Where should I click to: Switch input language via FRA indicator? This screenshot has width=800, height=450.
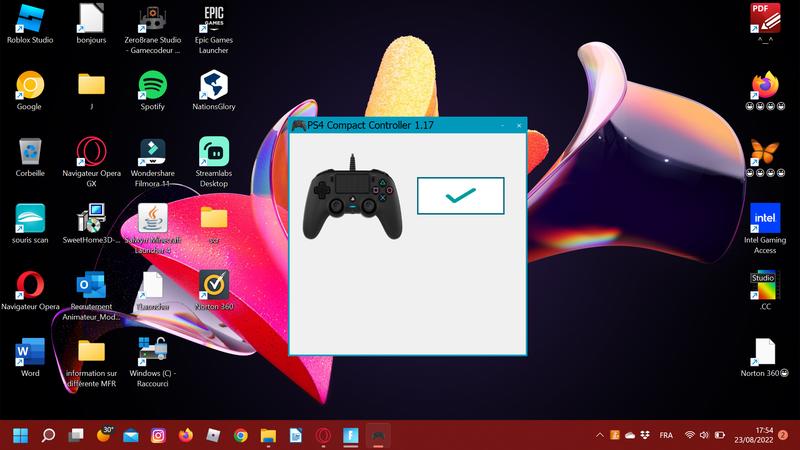666,435
